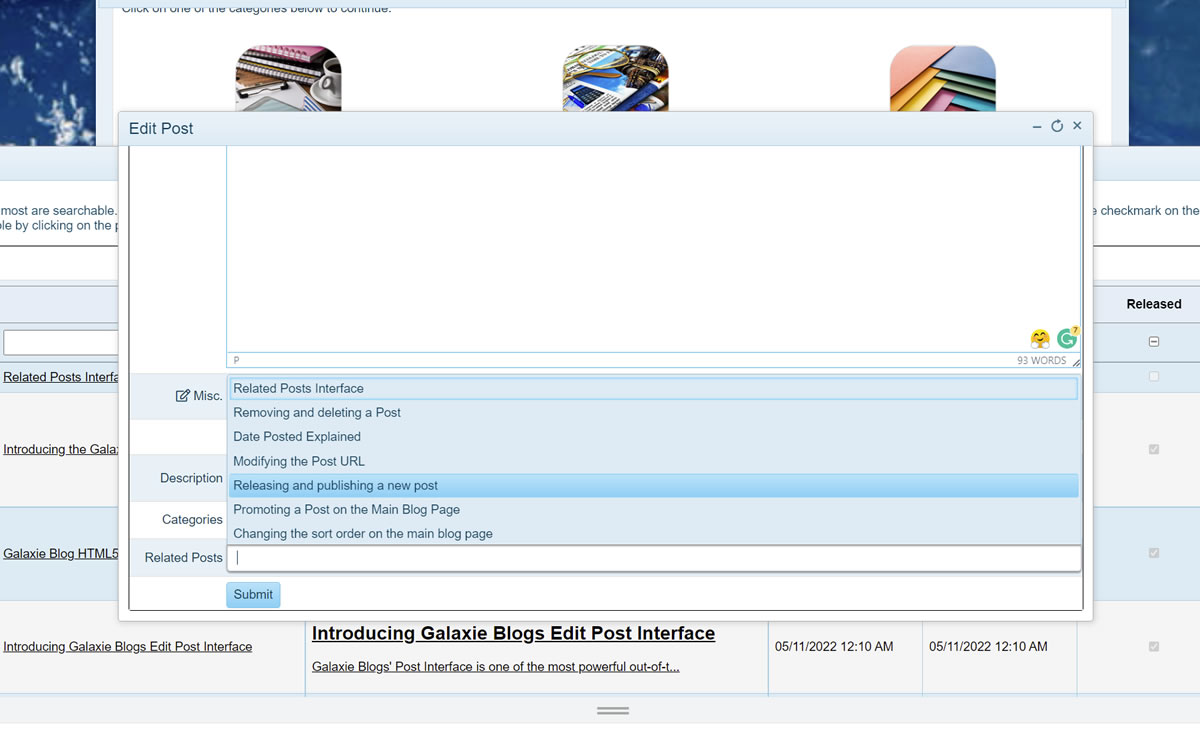
Task: Open the emoji picker in the editor
Action: coord(1040,338)
